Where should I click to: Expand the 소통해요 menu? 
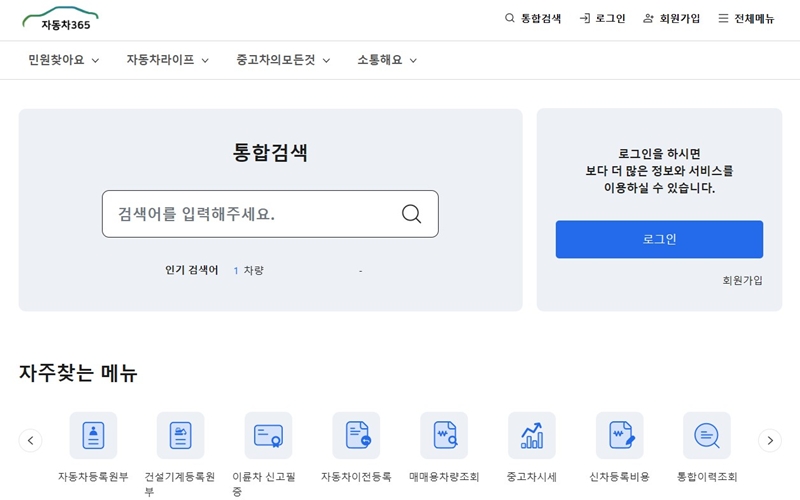click(x=387, y=60)
